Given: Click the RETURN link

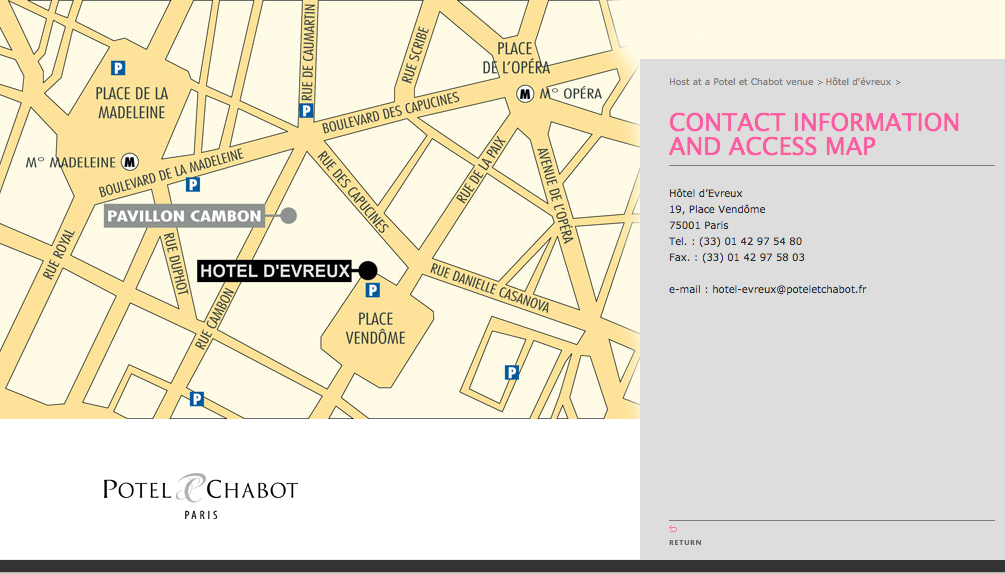Looking at the screenshot, I should 685,543.
